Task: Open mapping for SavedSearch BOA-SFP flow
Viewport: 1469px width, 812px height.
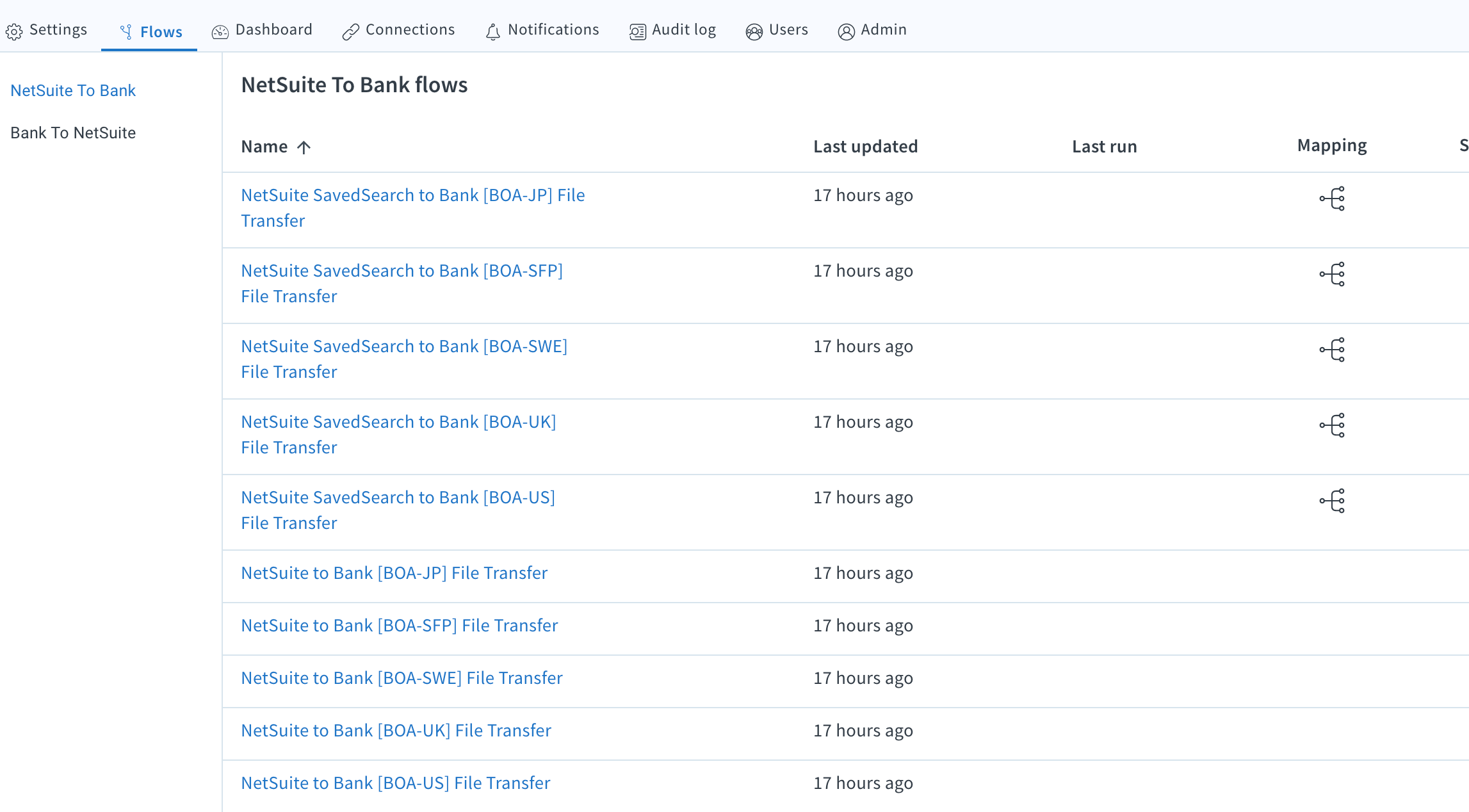Action: (1332, 274)
